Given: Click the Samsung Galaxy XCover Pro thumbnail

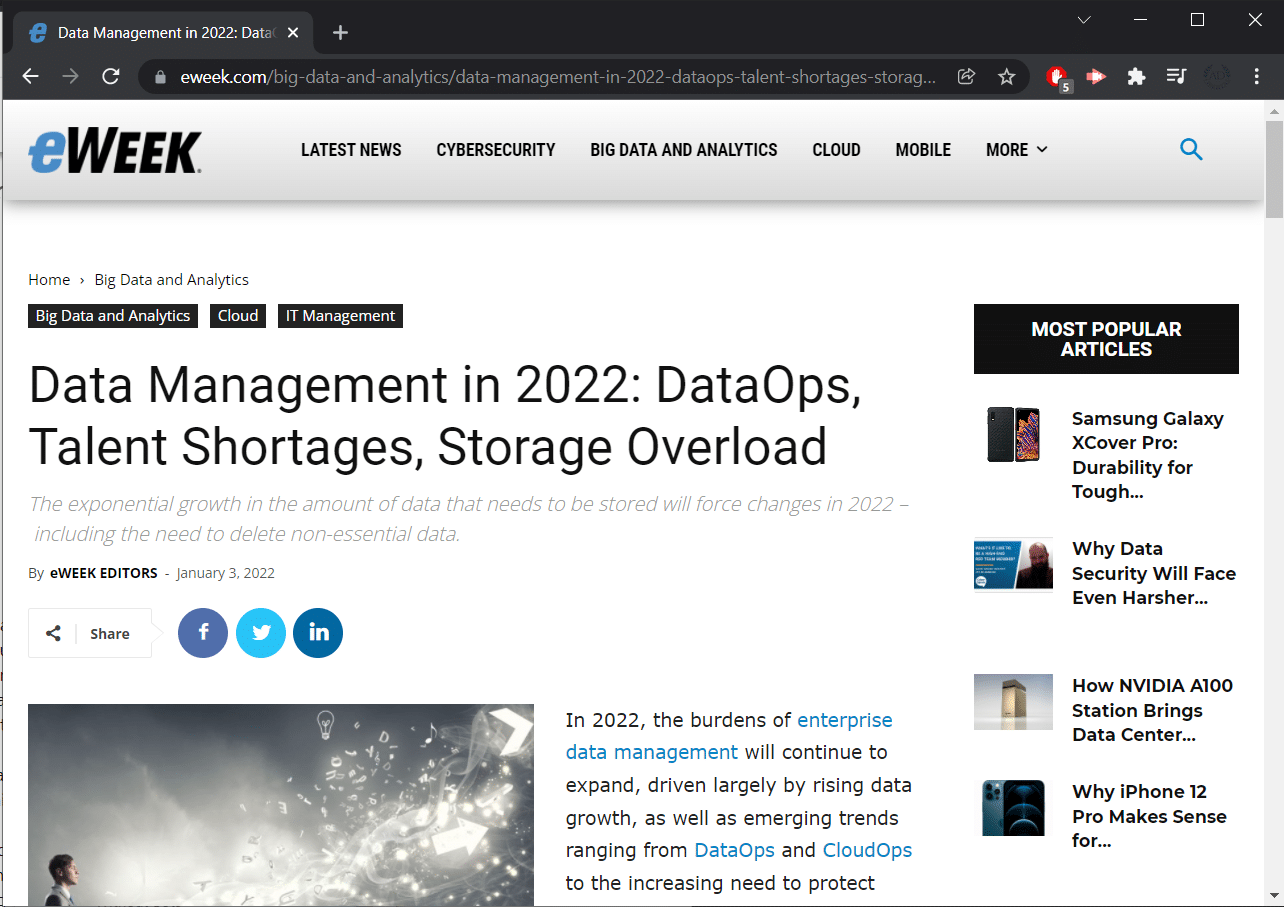Looking at the screenshot, I should (x=1013, y=435).
